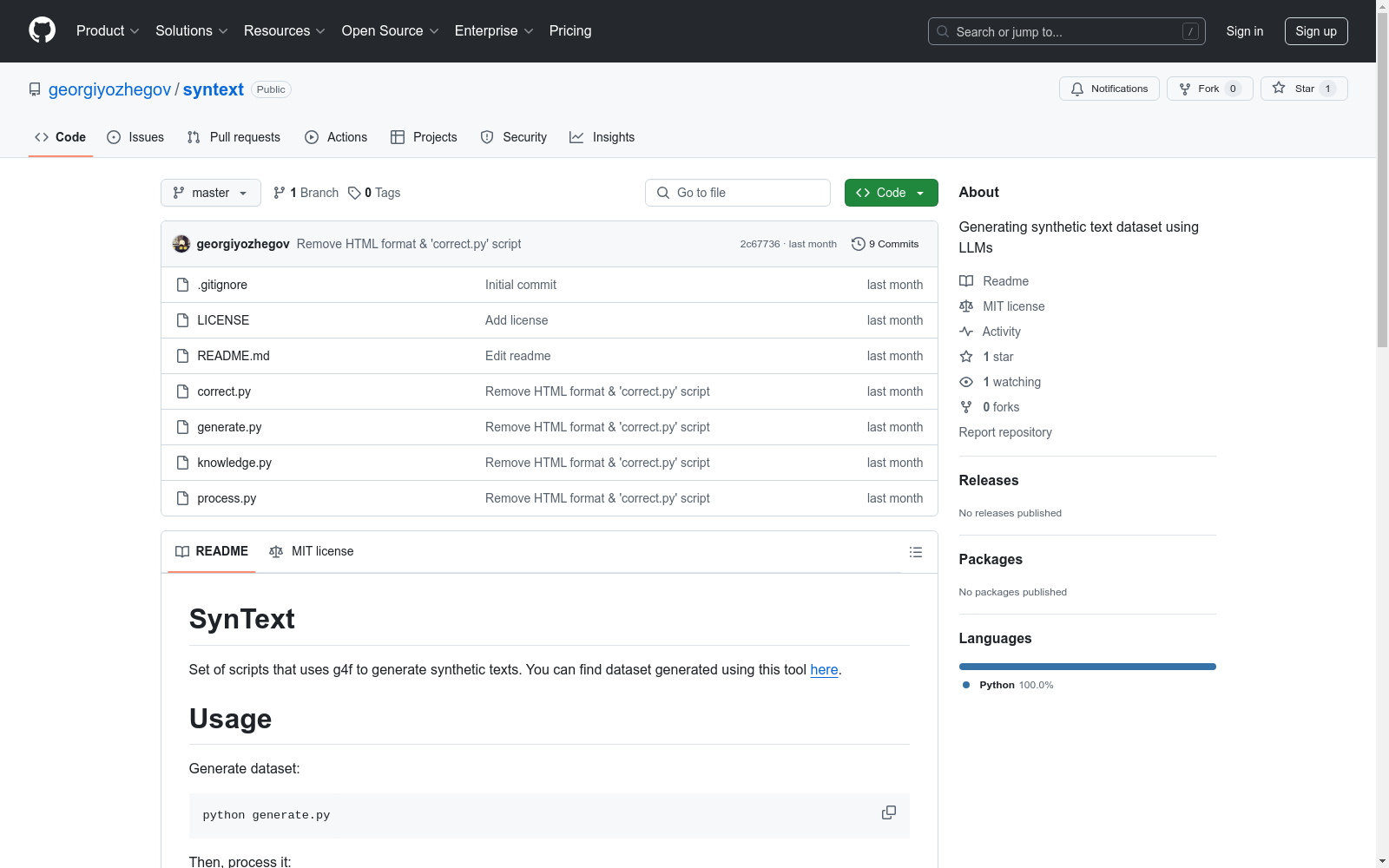Click the slash shortcut icon in search
Screen dimensions: 1389x868
(x=1190, y=31)
